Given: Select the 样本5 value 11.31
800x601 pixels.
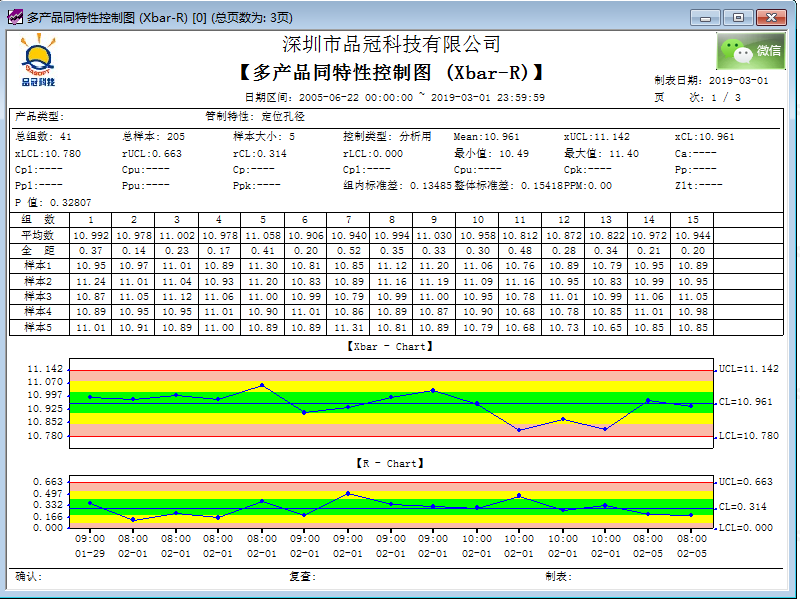Looking at the screenshot, I should tap(348, 328).
